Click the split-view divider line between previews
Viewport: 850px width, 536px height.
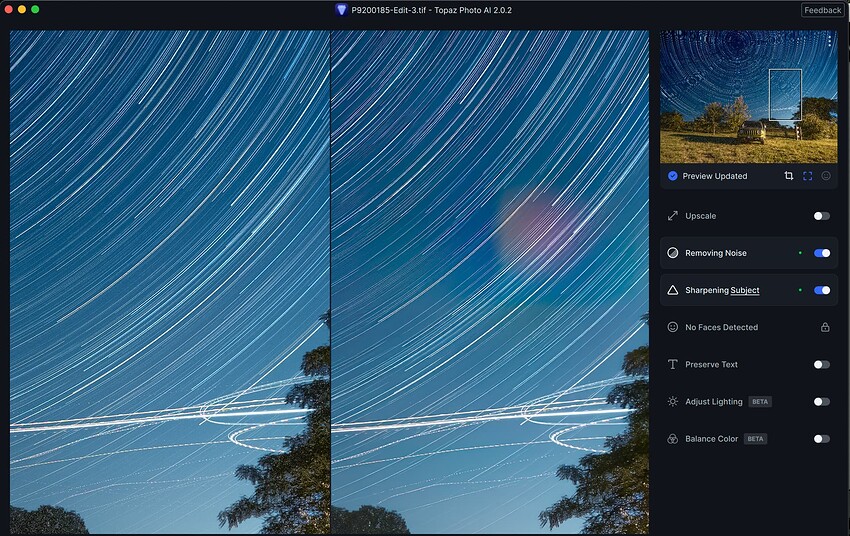330,282
